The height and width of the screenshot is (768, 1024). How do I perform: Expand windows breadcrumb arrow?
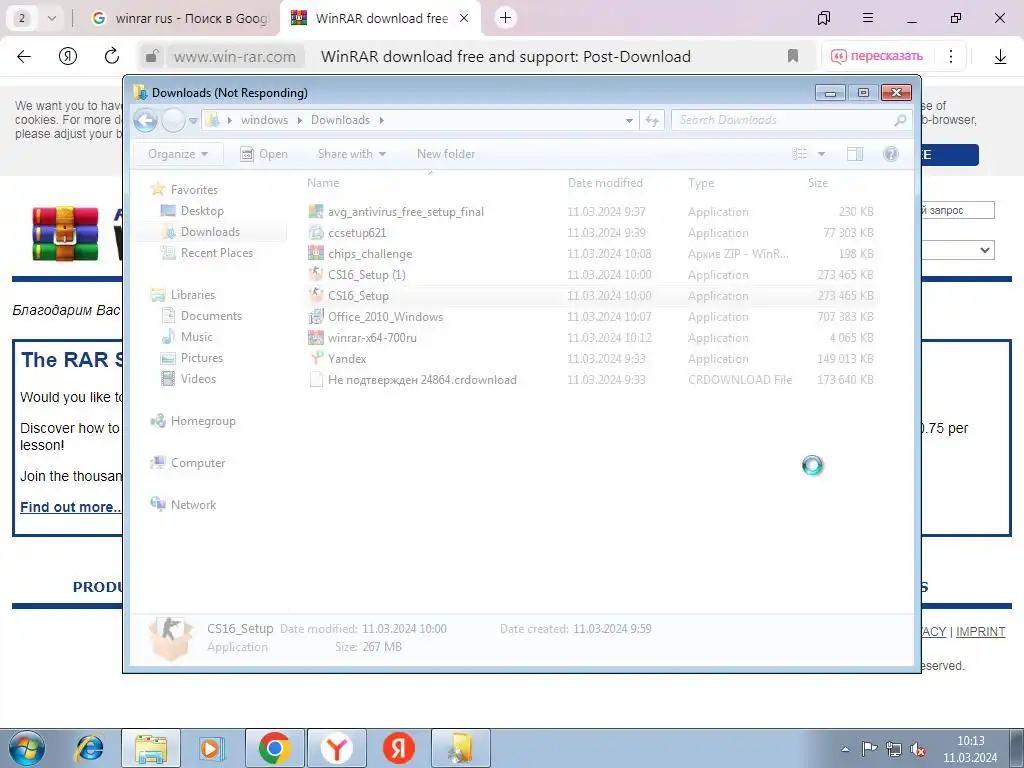[x=300, y=120]
